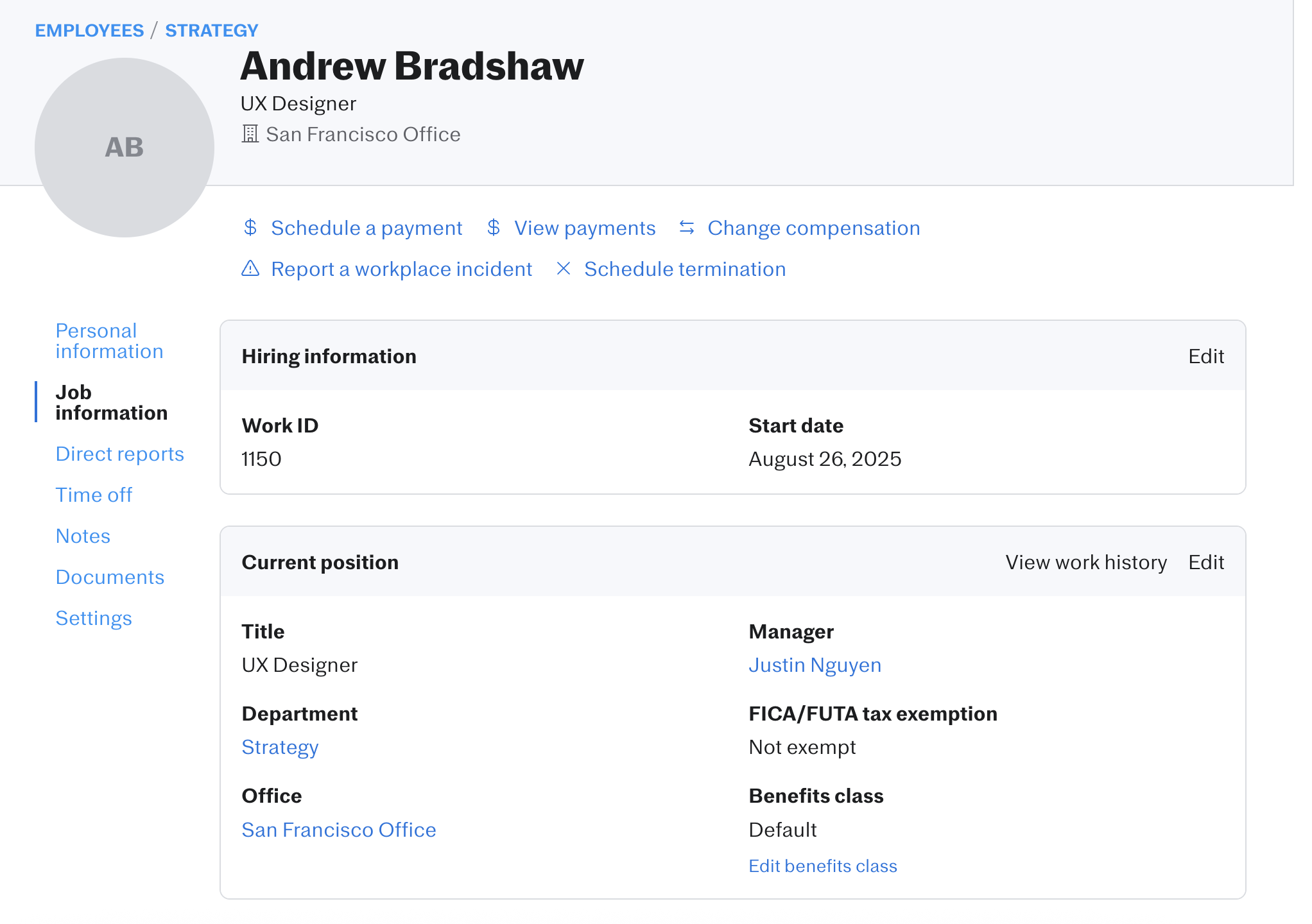Open Strategy department link in Current position

click(x=280, y=747)
